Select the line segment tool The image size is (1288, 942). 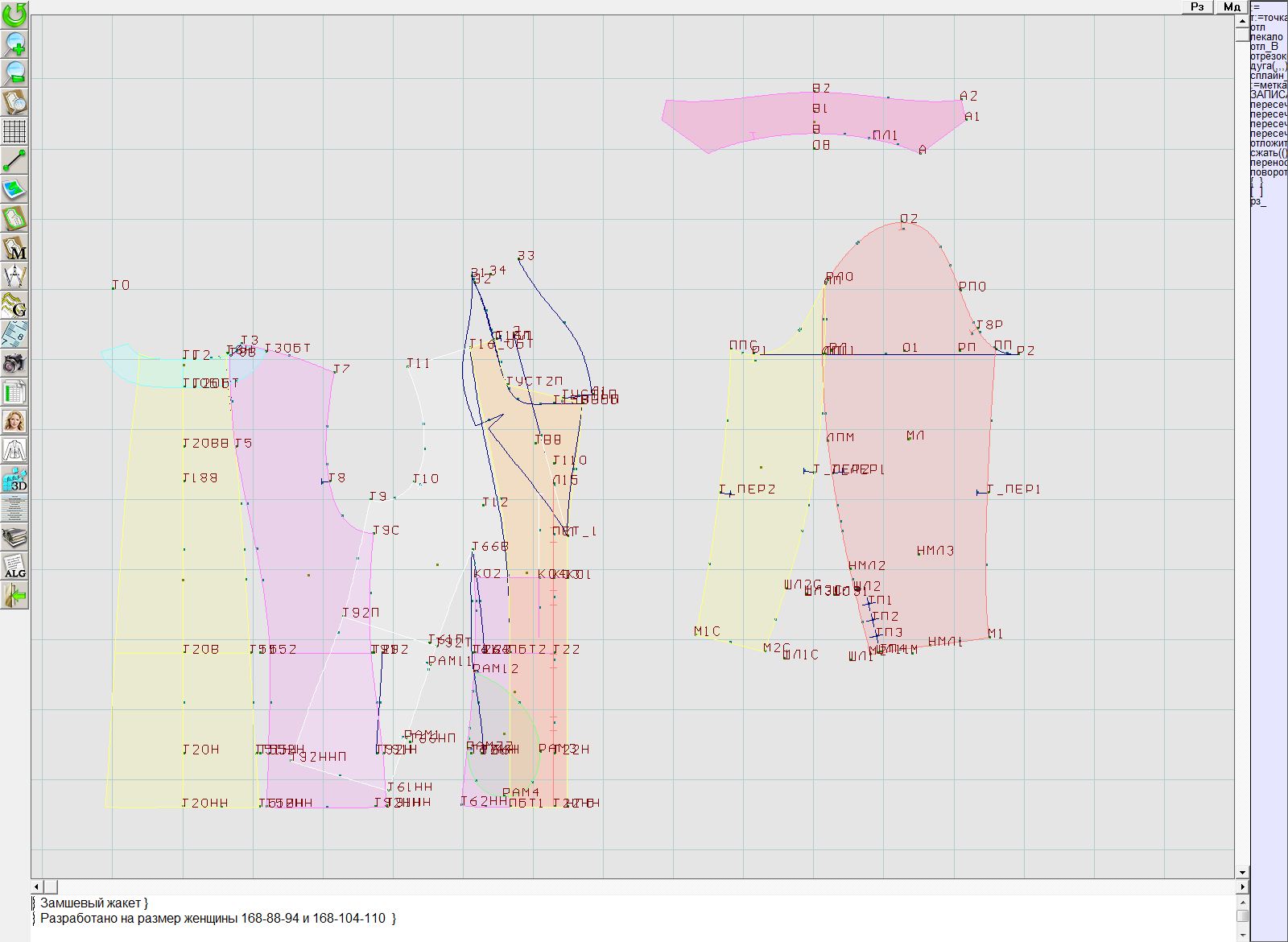point(14,160)
